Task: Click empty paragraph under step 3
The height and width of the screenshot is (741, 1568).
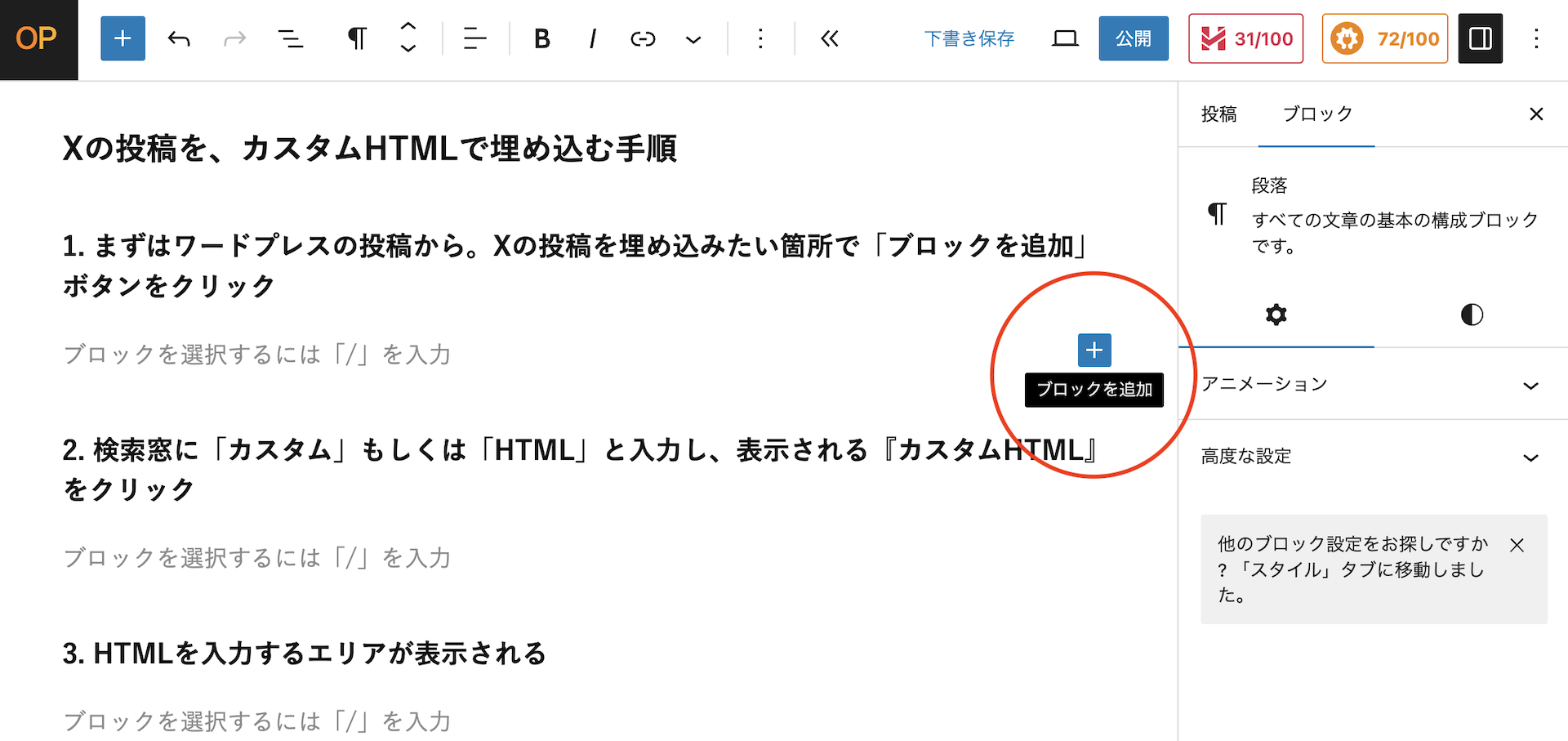Action: click(257, 721)
